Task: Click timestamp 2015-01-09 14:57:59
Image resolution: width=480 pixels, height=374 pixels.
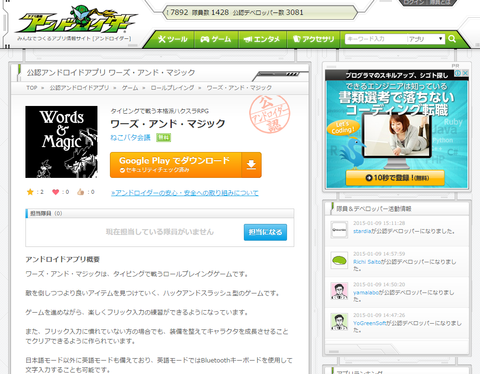Action: [379, 254]
